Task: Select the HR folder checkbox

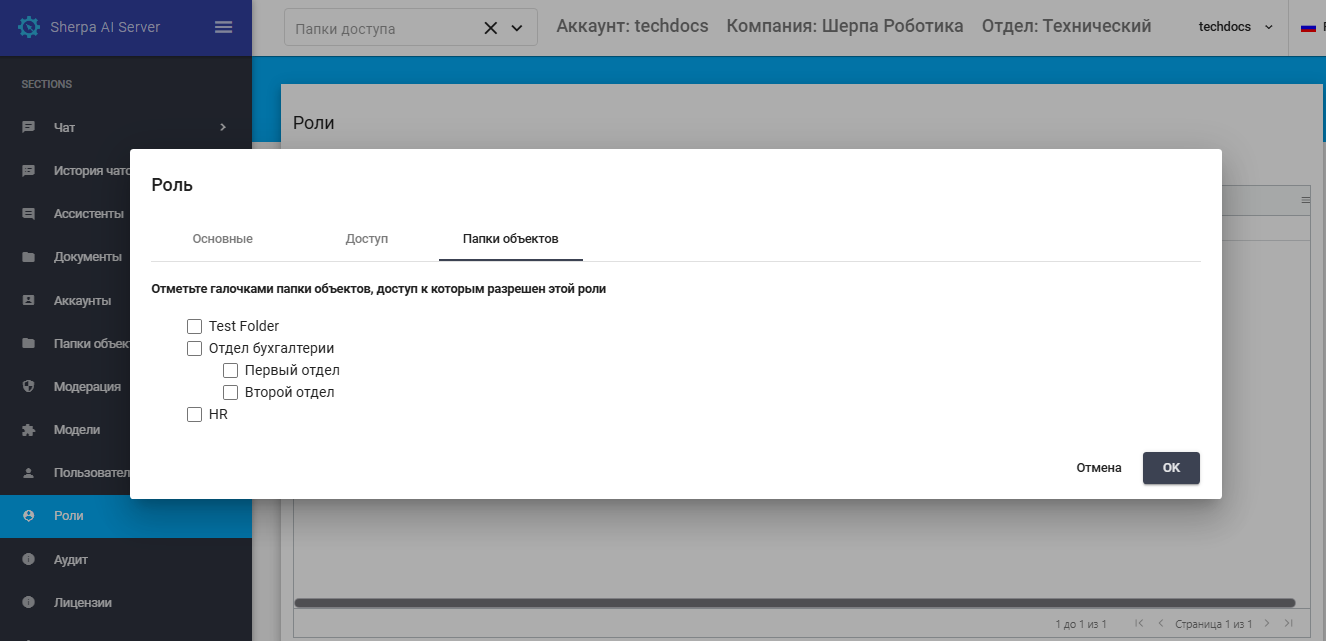Action: [x=195, y=414]
